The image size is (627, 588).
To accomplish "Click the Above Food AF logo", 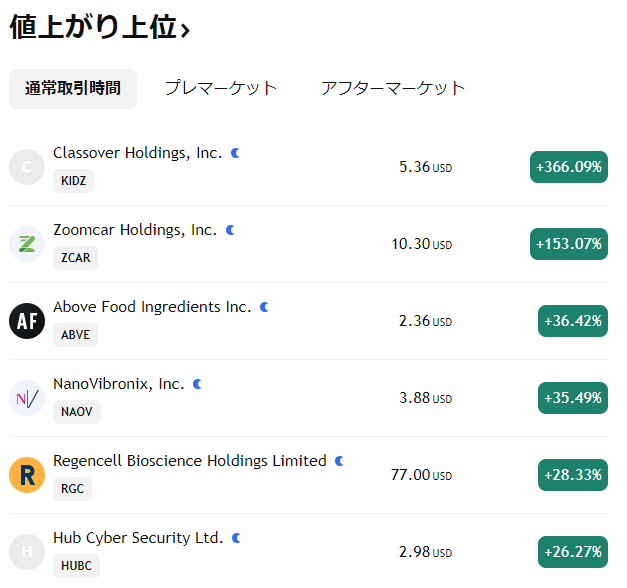I will coord(27,321).
